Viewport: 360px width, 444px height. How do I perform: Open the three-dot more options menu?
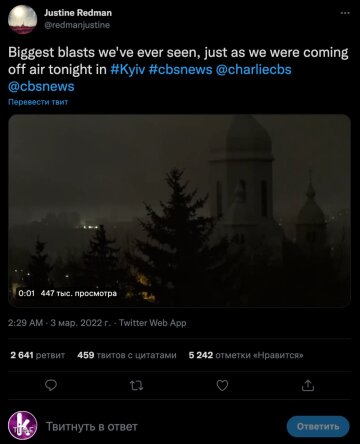345,13
